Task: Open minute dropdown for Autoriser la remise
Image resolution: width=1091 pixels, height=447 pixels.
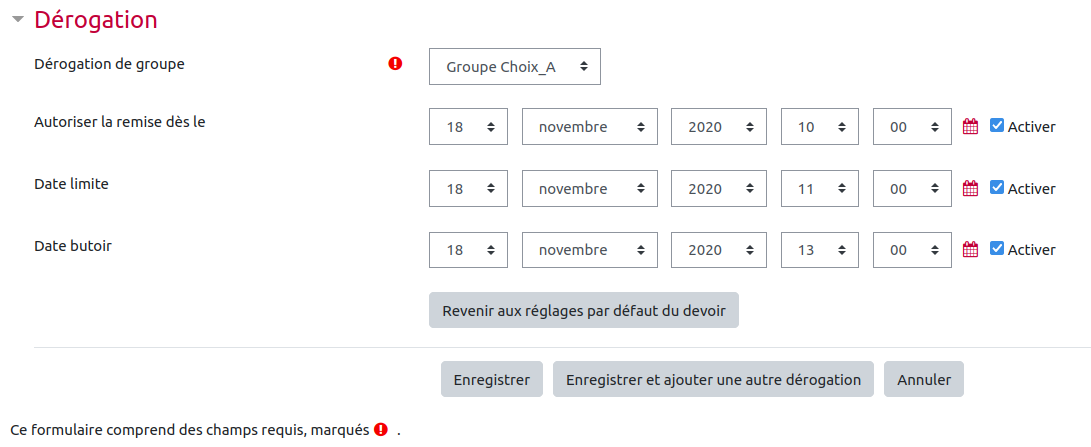Action: point(912,127)
